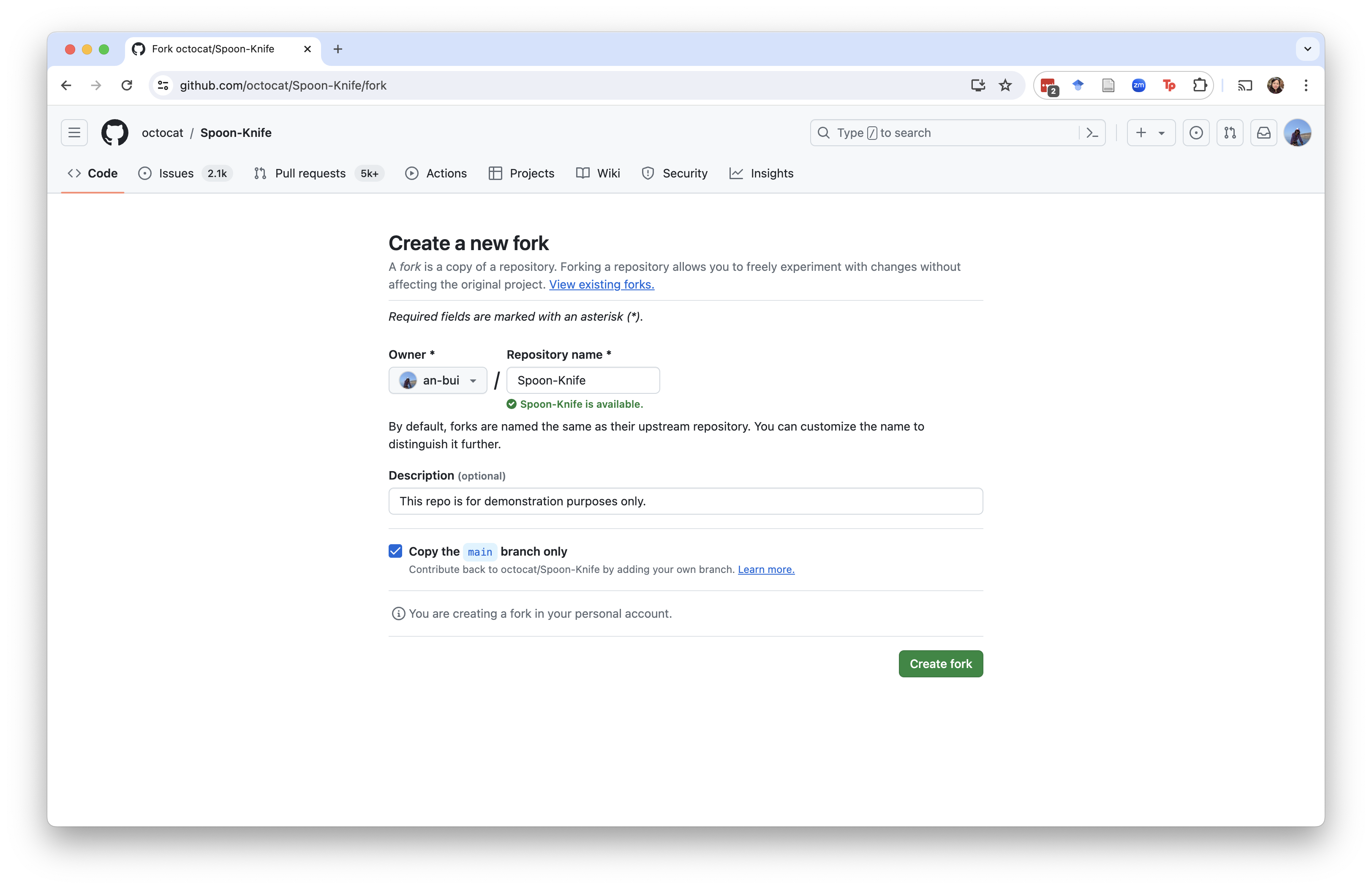
Task: Switch to the Issues tab
Action: pyautogui.click(x=176, y=174)
